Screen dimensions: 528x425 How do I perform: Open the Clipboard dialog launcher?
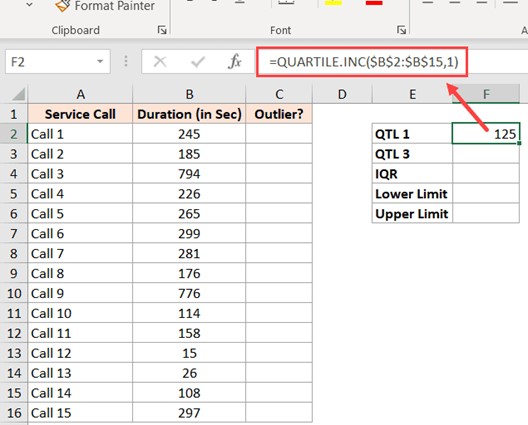[162, 30]
